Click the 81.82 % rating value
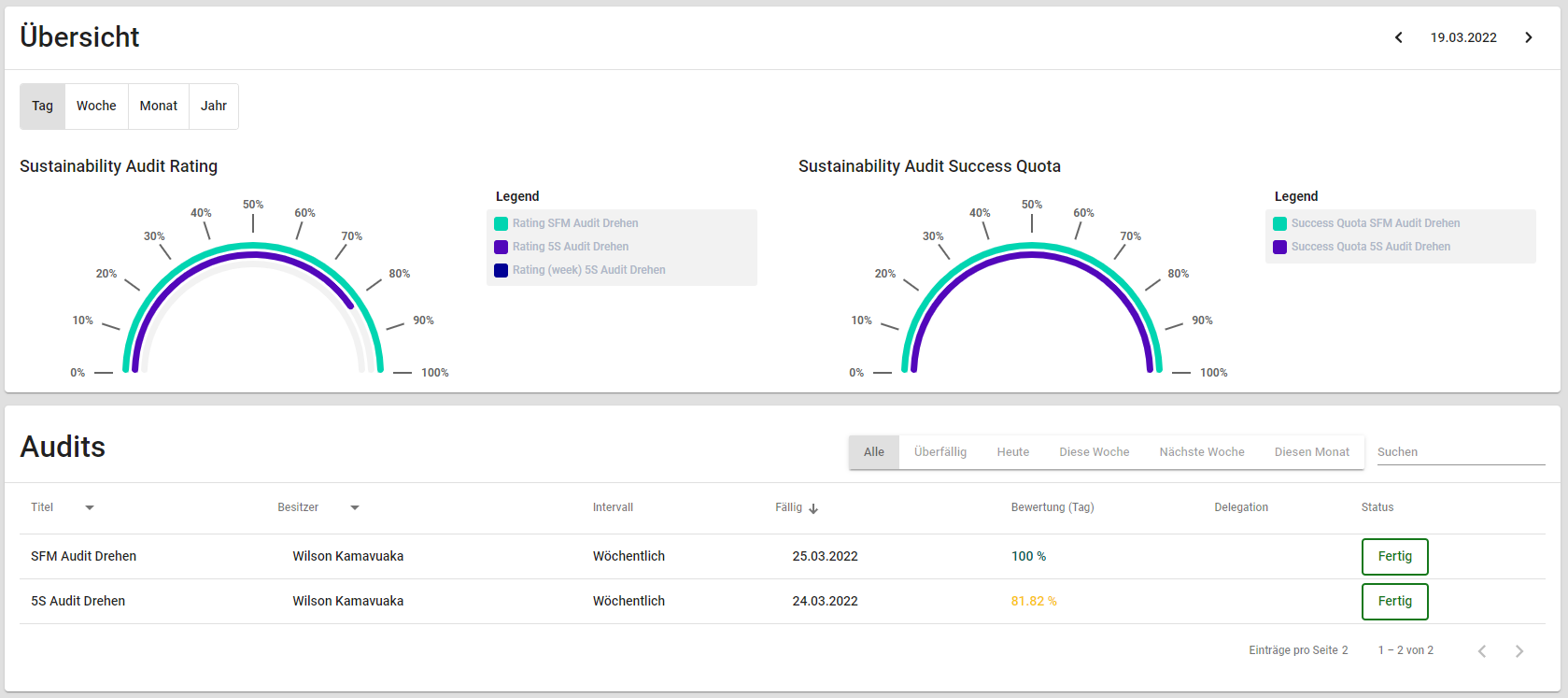Viewport: 1568px width, 698px height. pos(1034,601)
